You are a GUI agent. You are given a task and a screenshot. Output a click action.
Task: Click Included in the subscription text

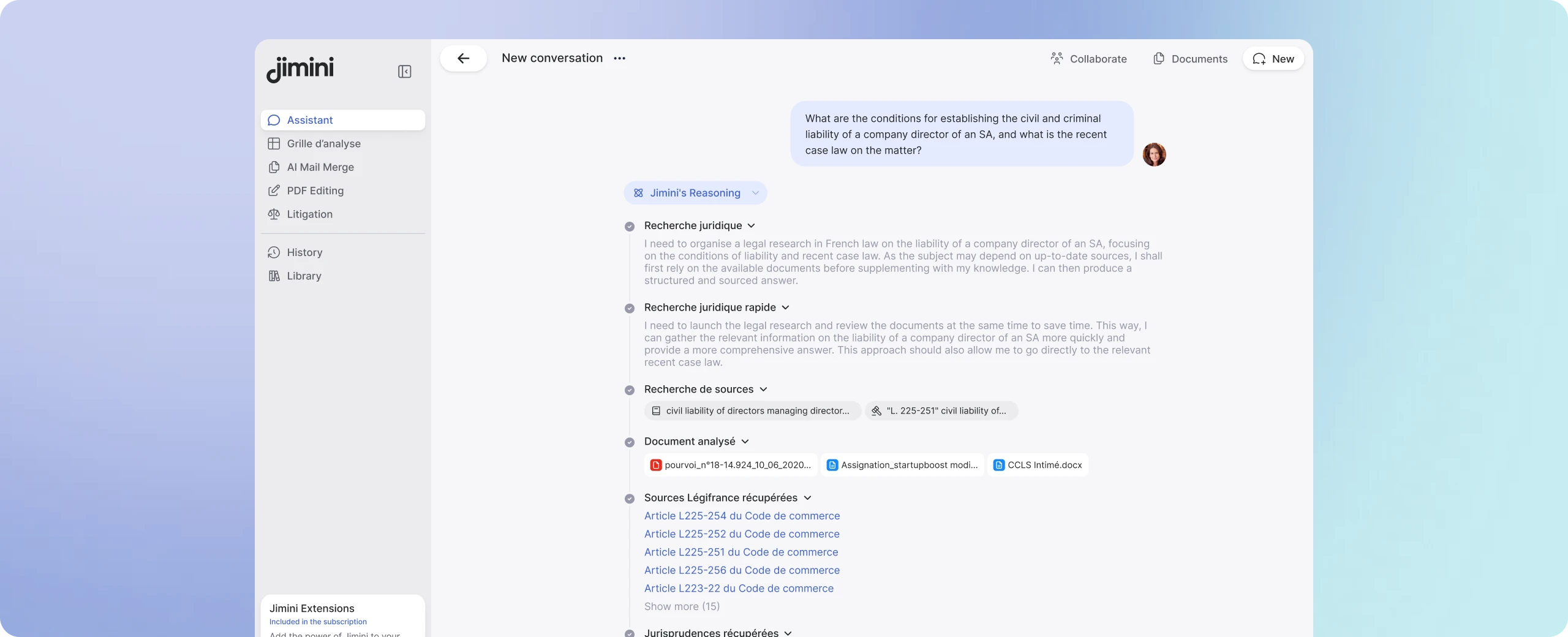[318, 622]
